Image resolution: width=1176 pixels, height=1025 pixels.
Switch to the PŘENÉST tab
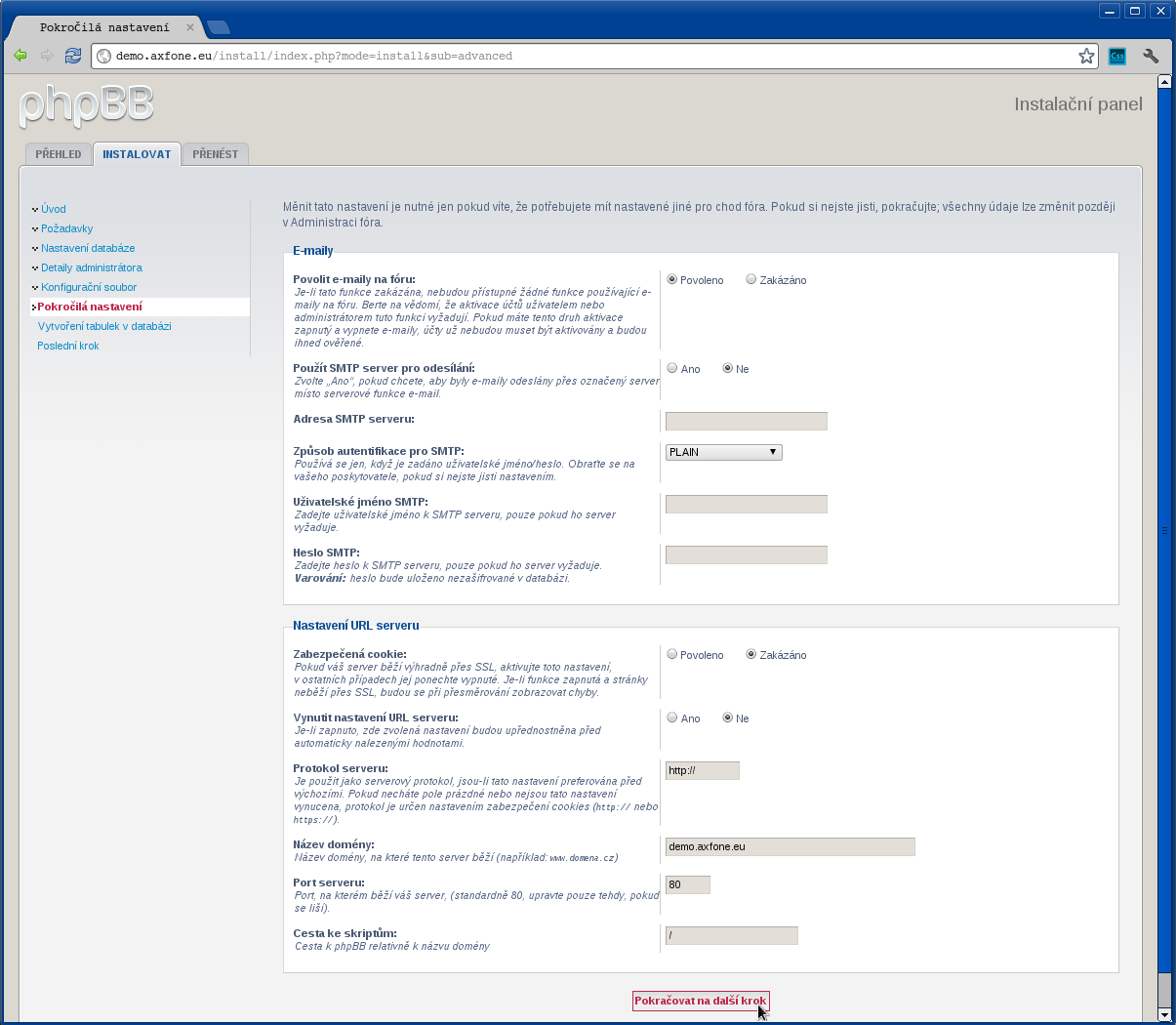coord(215,153)
